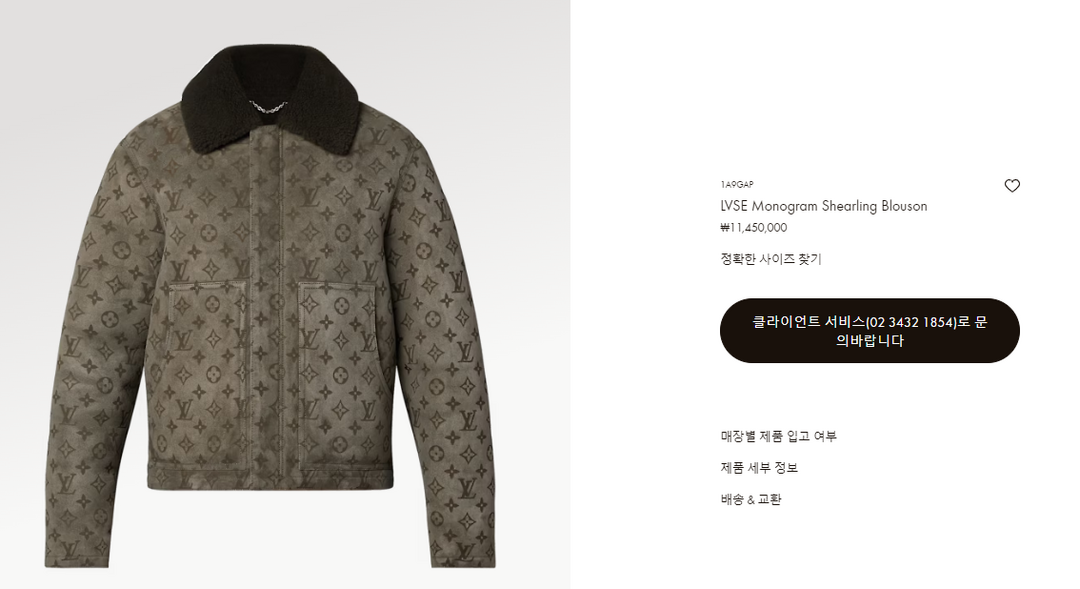1080x589 pixels.
Task: Click the 클라이언트 서비스 contact button
Action: [x=869, y=331]
